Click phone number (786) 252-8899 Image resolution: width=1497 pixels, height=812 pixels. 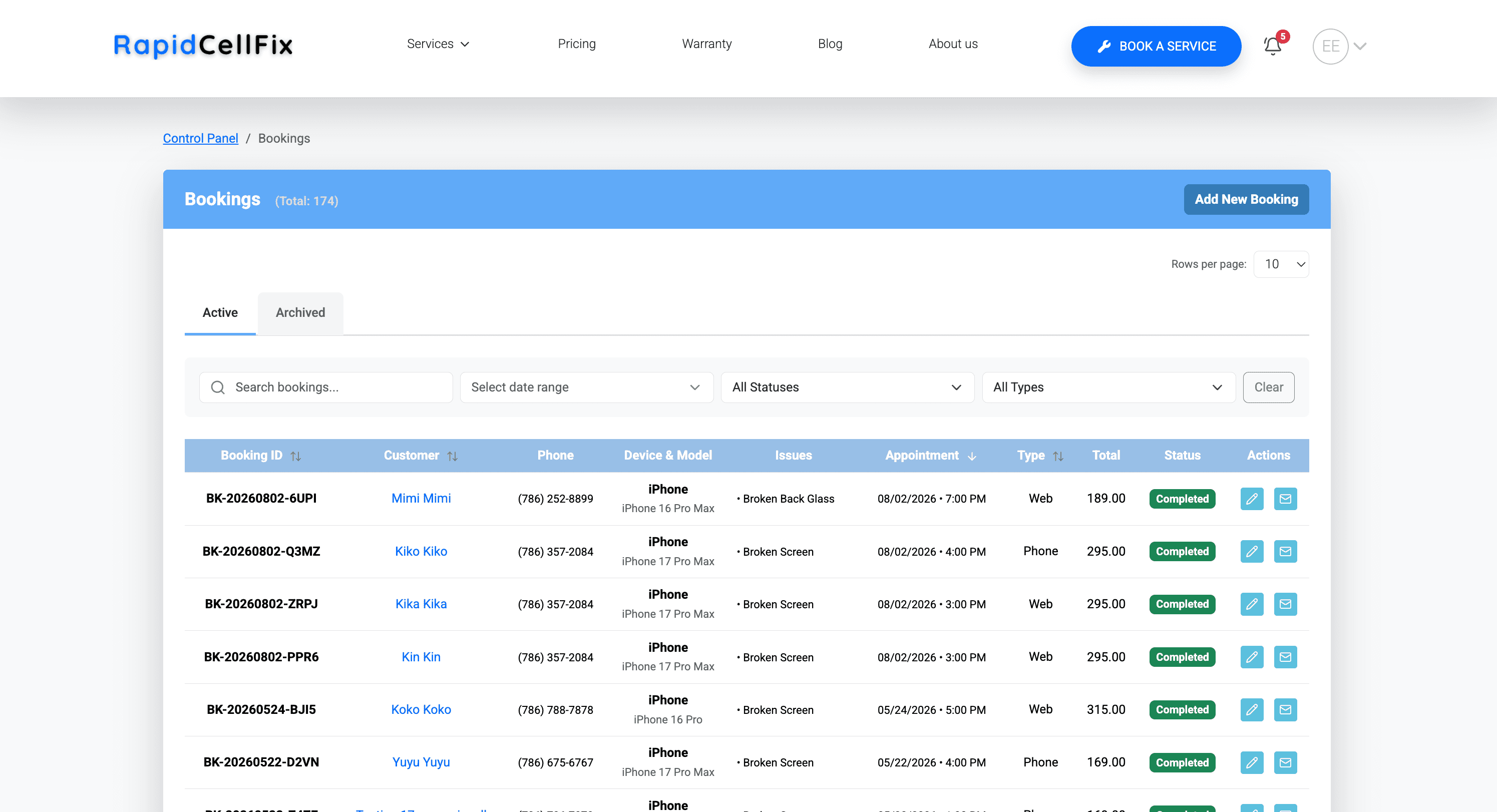(x=555, y=499)
